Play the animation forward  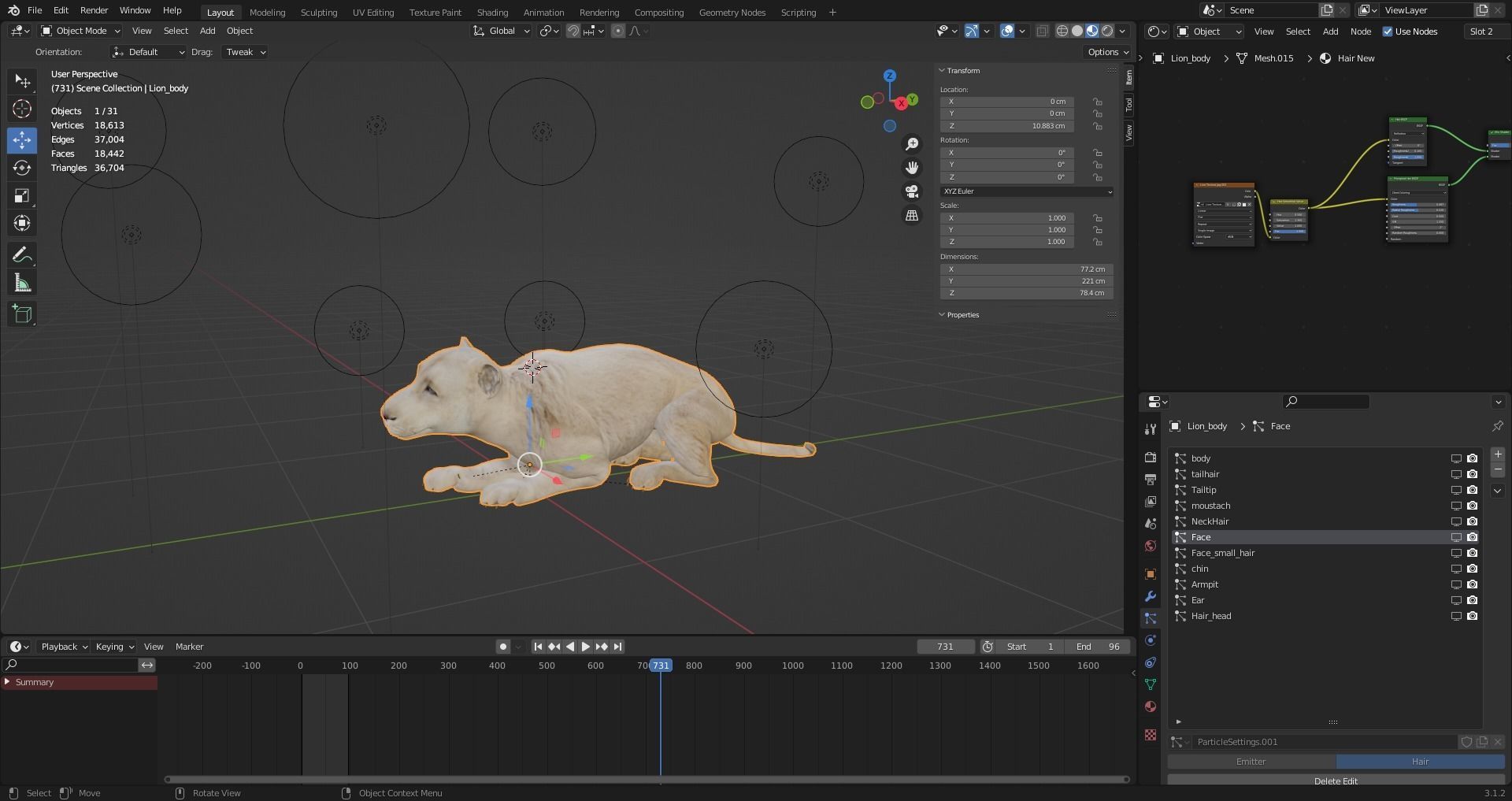click(x=586, y=647)
